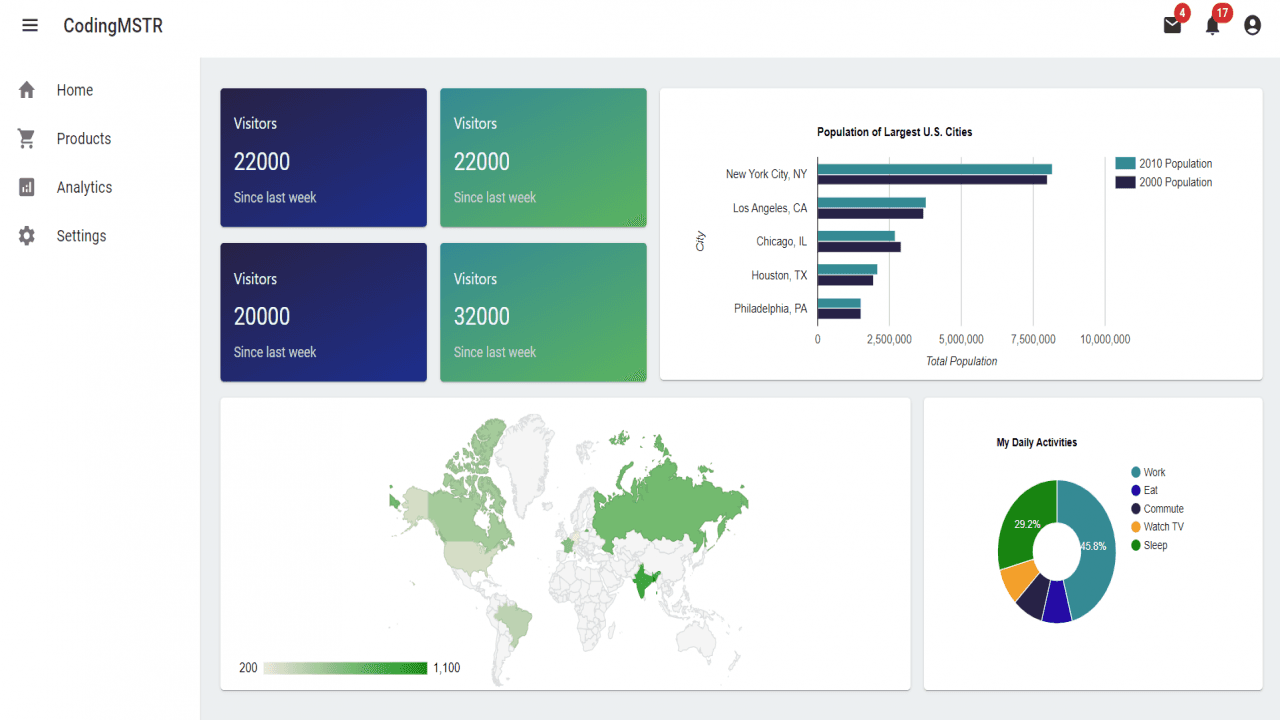Select the Commute legend dot

1136,509
